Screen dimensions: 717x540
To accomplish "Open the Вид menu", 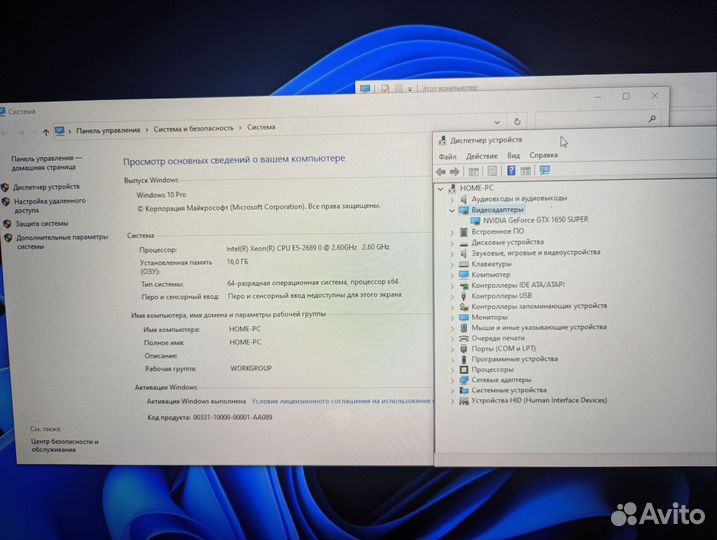I will click(513, 156).
